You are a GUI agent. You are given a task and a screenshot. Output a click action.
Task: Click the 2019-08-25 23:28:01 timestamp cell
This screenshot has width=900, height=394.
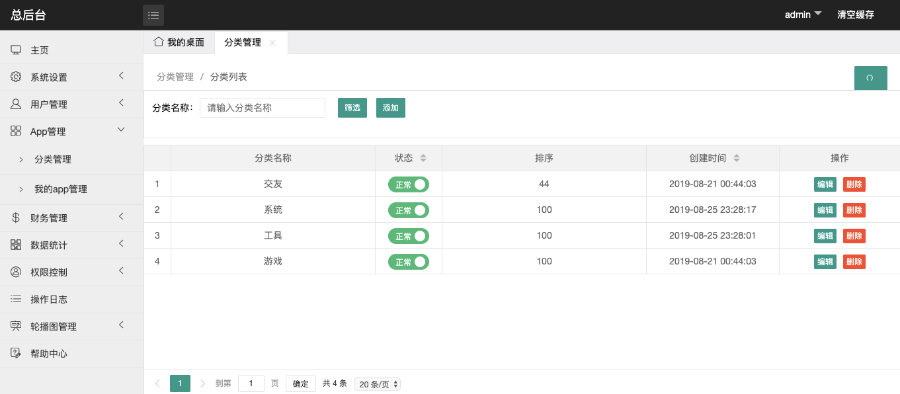pos(713,235)
